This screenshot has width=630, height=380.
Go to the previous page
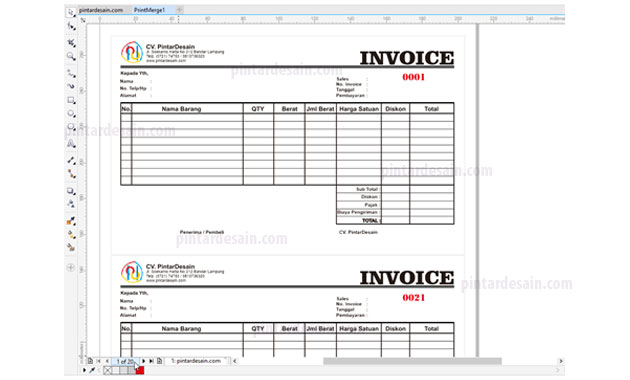coord(107,361)
